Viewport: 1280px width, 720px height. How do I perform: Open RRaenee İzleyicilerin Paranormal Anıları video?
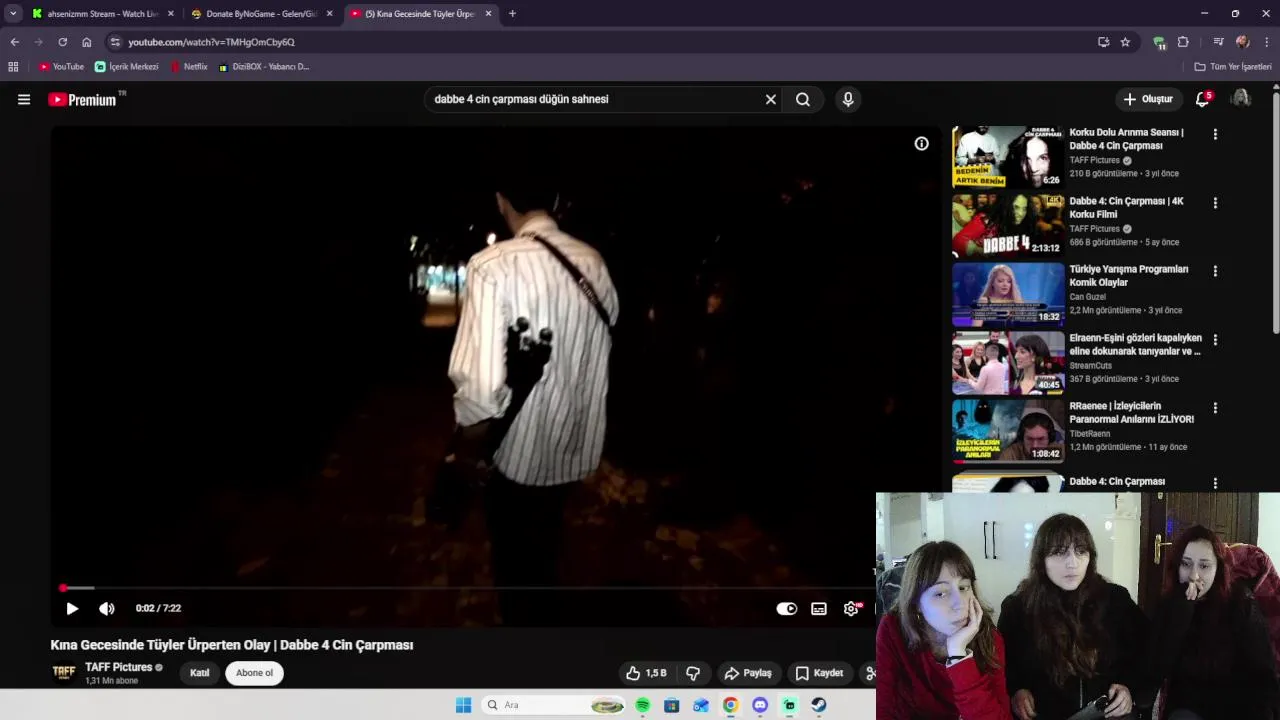point(1131,412)
